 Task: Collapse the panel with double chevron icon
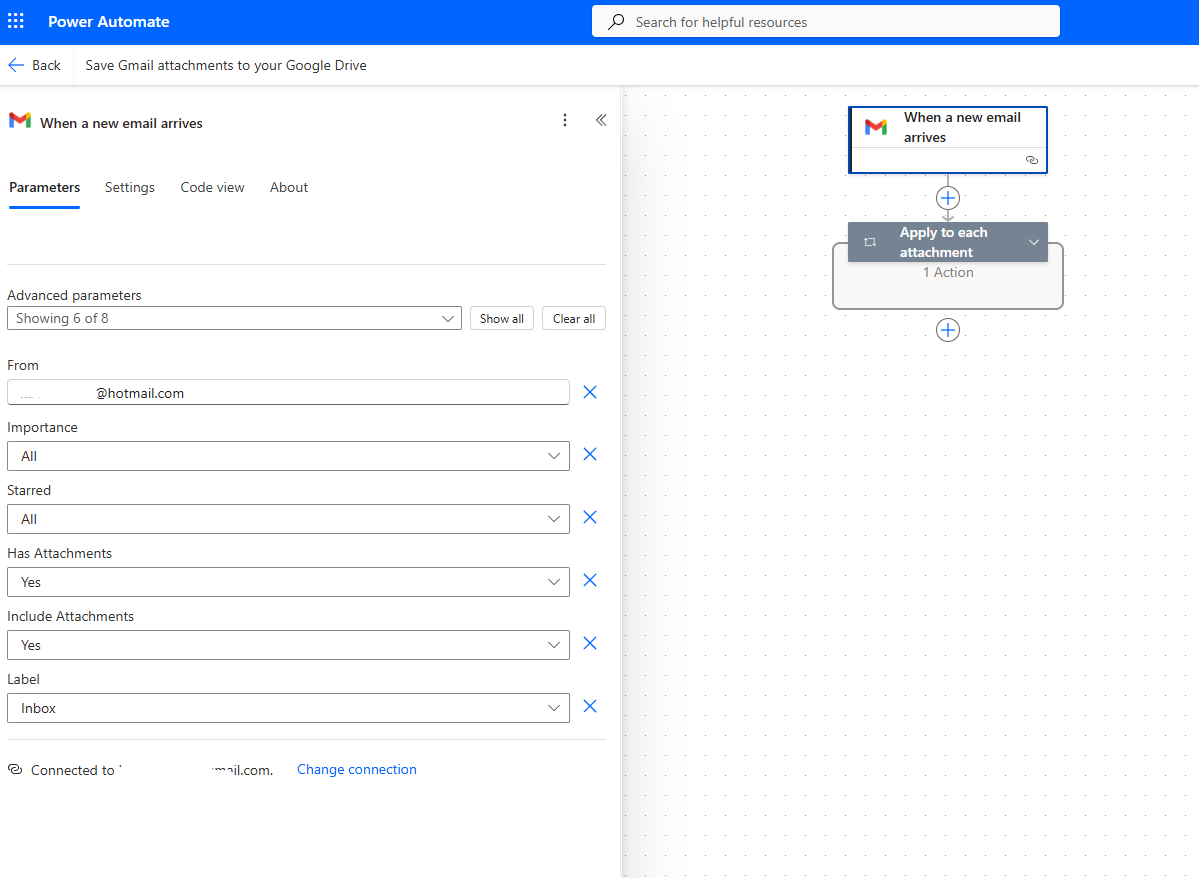[x=601, y=120]
